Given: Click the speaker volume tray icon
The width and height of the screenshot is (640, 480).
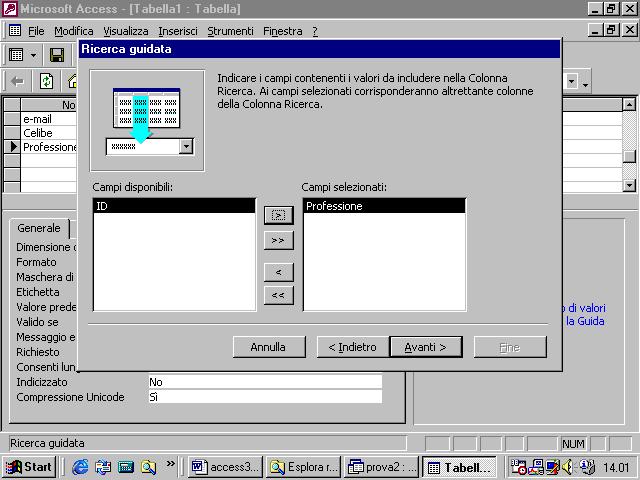Looking at the screenshot, I should coord(568,467).
